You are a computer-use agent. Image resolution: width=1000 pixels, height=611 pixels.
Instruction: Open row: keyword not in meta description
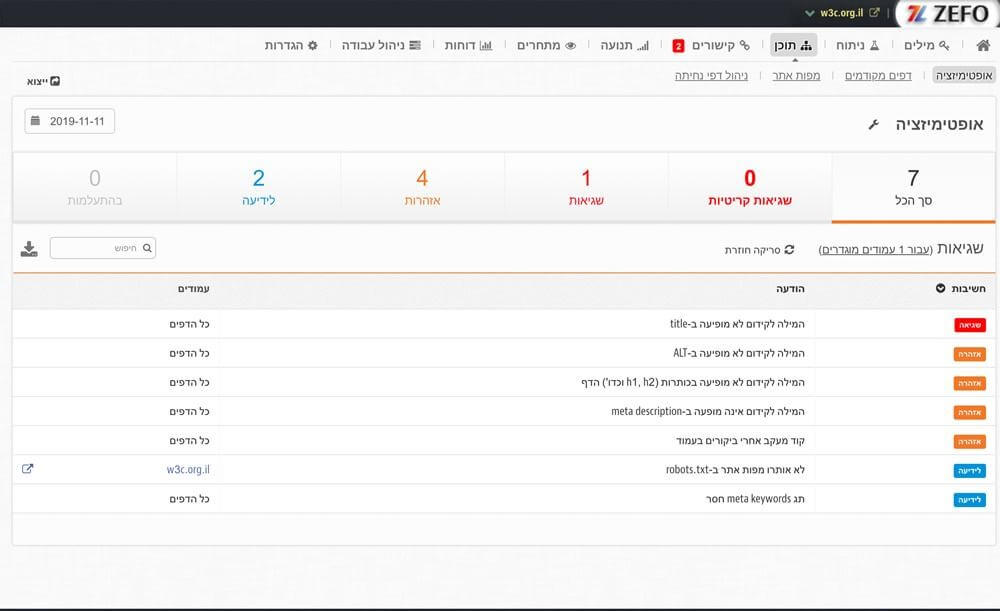pyautogui.click(x=504, y=411)
